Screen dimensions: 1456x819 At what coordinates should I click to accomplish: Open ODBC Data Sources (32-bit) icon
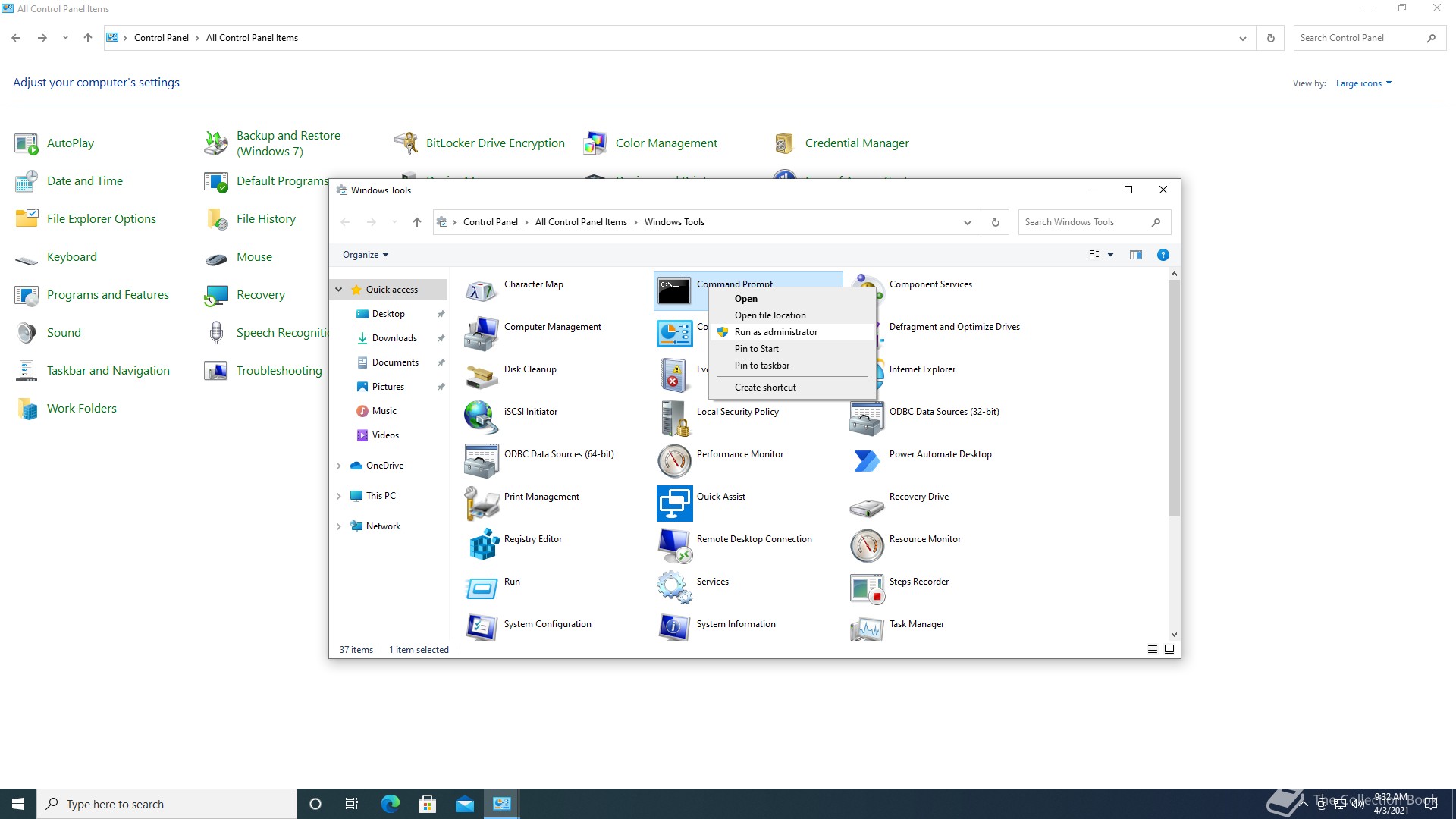pyautogui.click(x=867, y=418)
